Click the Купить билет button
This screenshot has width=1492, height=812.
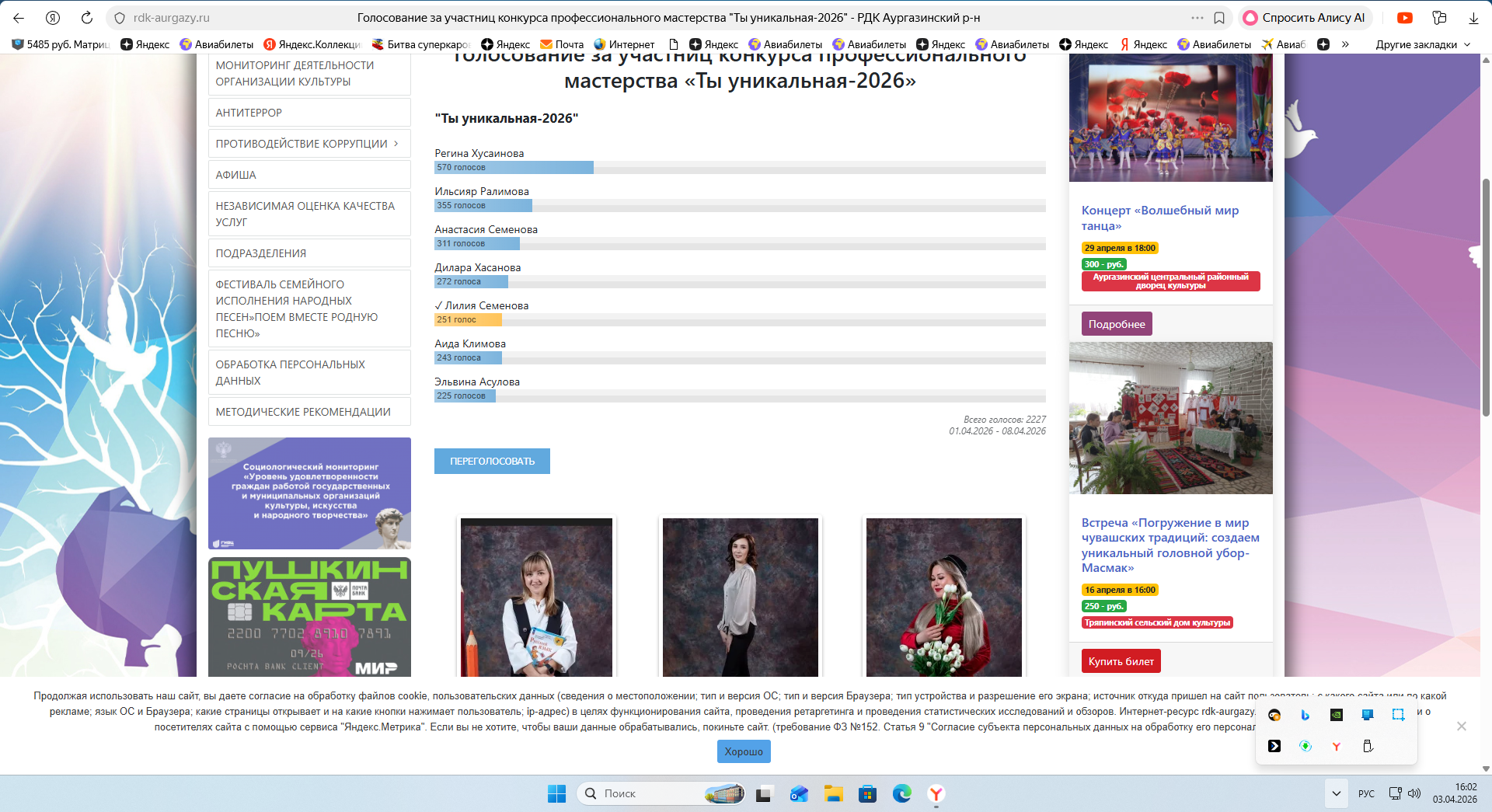1121,661
